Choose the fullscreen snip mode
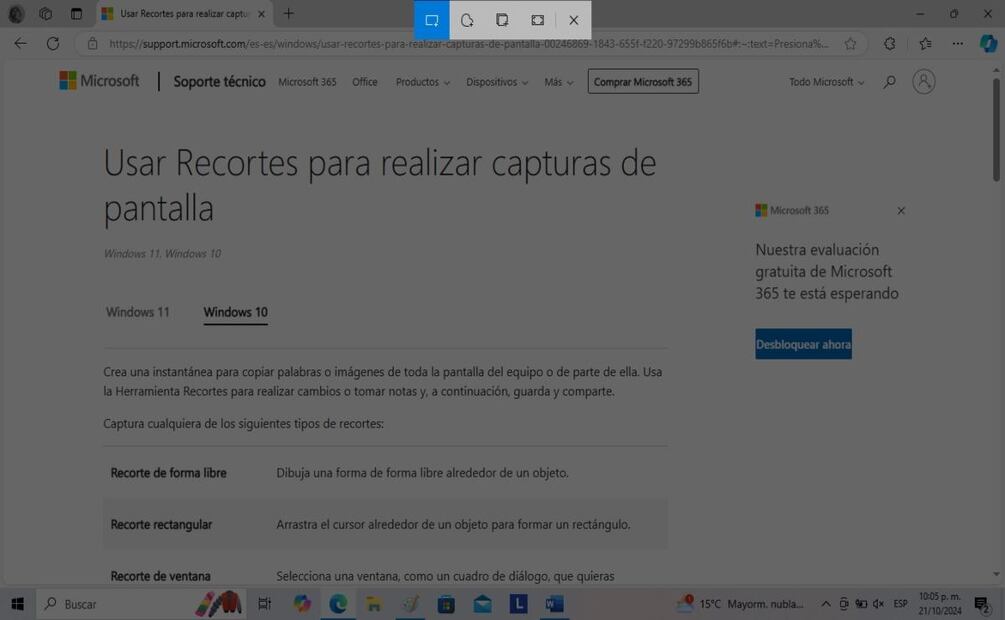 (x=538, y=20)
